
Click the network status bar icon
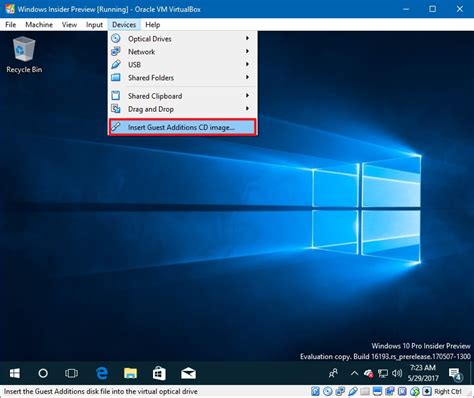[340, 391]
